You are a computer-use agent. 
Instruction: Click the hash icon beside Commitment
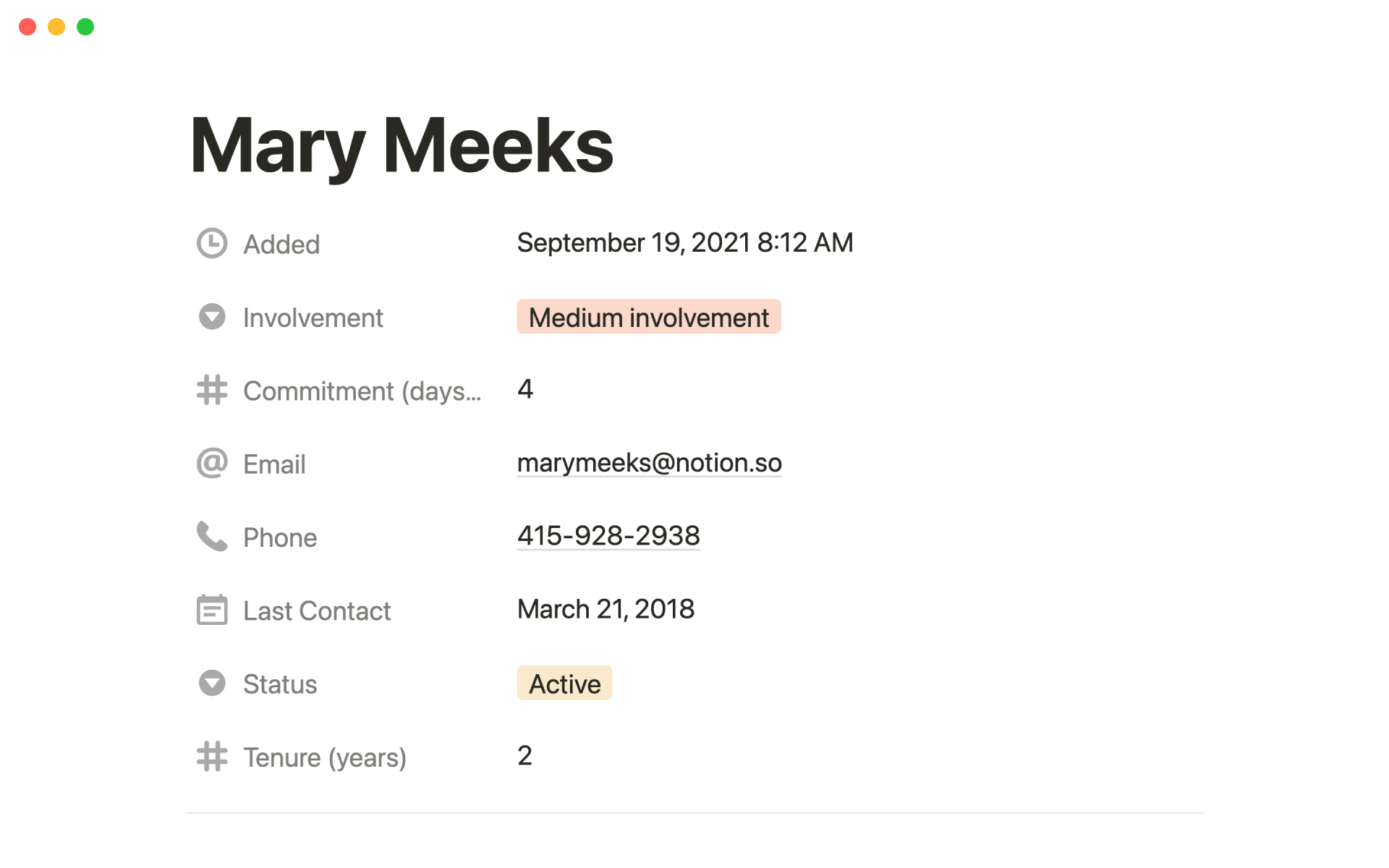(212, 390)
